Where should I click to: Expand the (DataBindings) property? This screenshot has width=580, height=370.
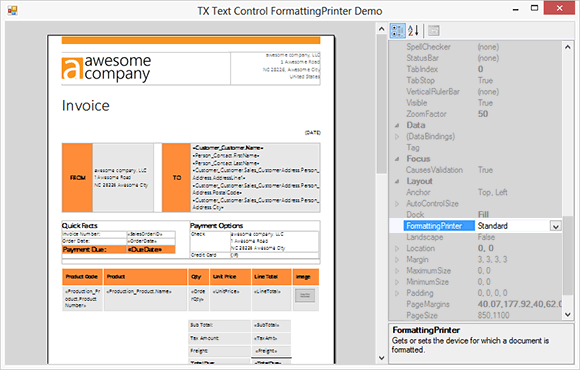[397, 137]
